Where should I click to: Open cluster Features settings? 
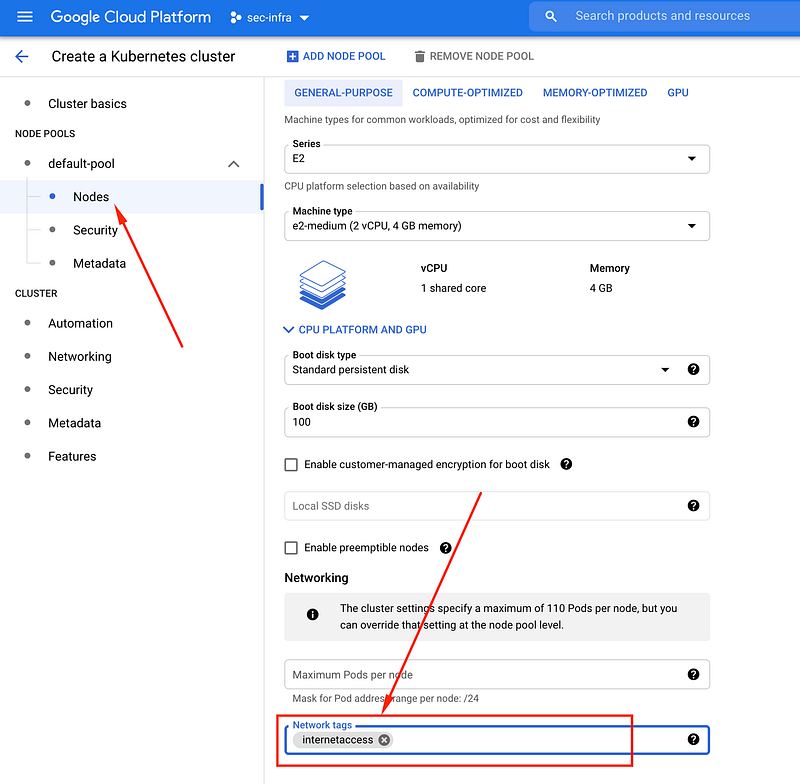pyautogui.click(x=72, y=456)
